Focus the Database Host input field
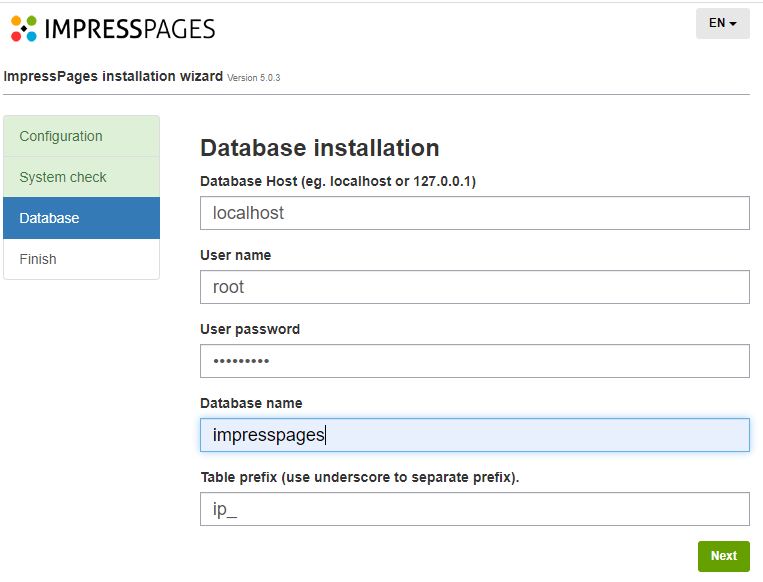 [474, 213]
